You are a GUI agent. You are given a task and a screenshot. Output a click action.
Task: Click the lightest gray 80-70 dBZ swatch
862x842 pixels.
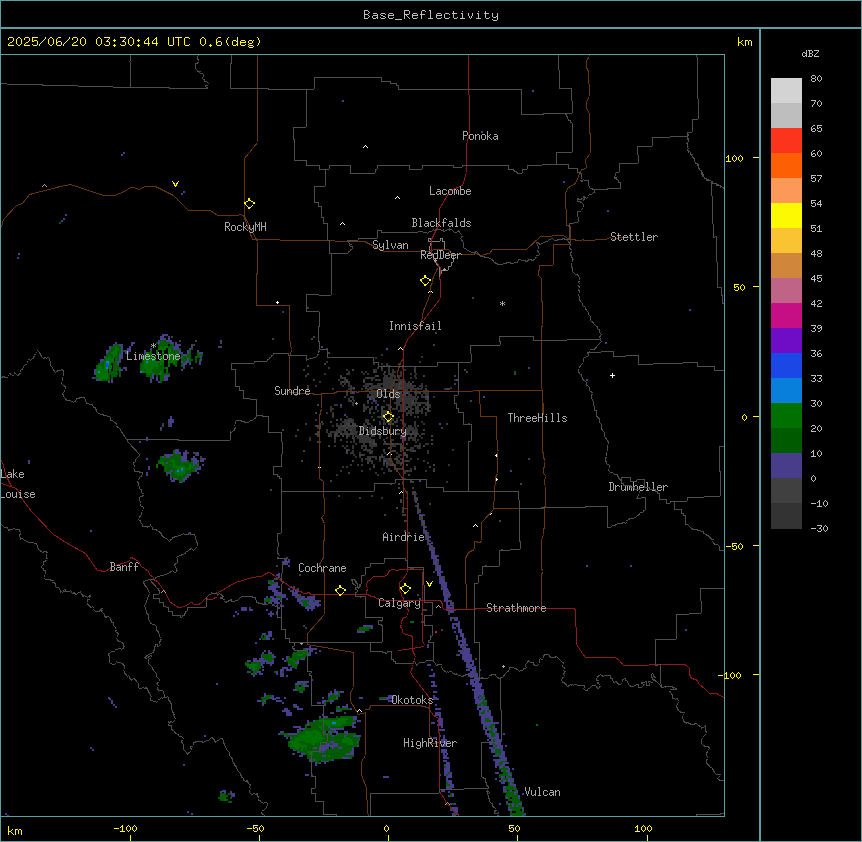786,91
